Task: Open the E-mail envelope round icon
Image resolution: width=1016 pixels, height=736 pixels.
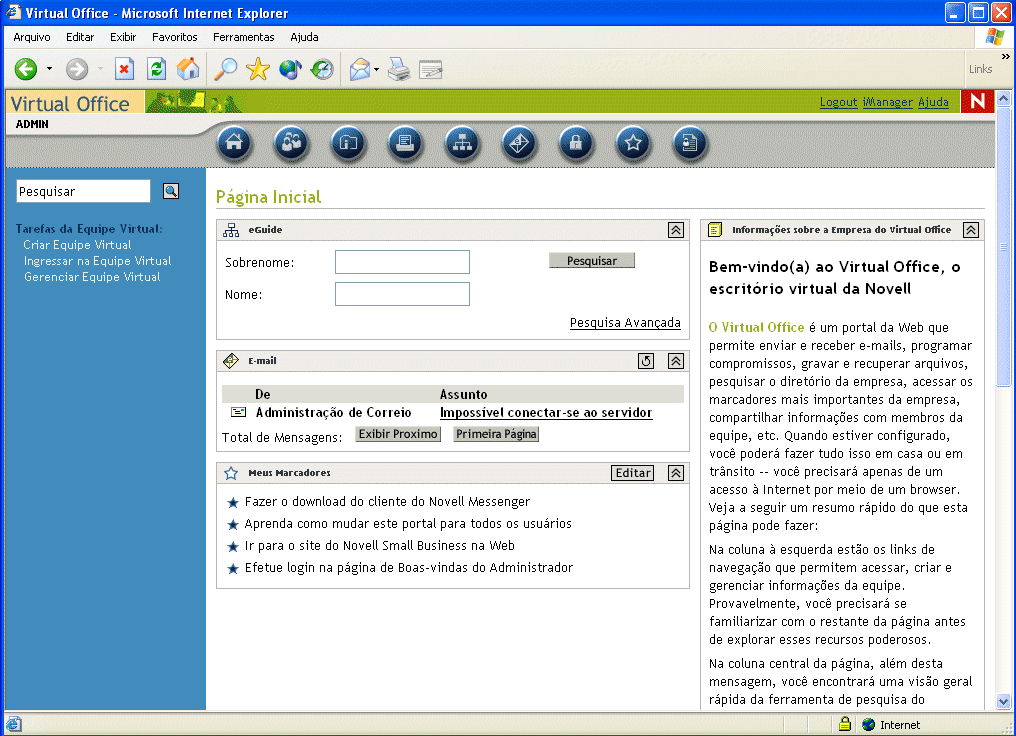Action: click(520, 143)
